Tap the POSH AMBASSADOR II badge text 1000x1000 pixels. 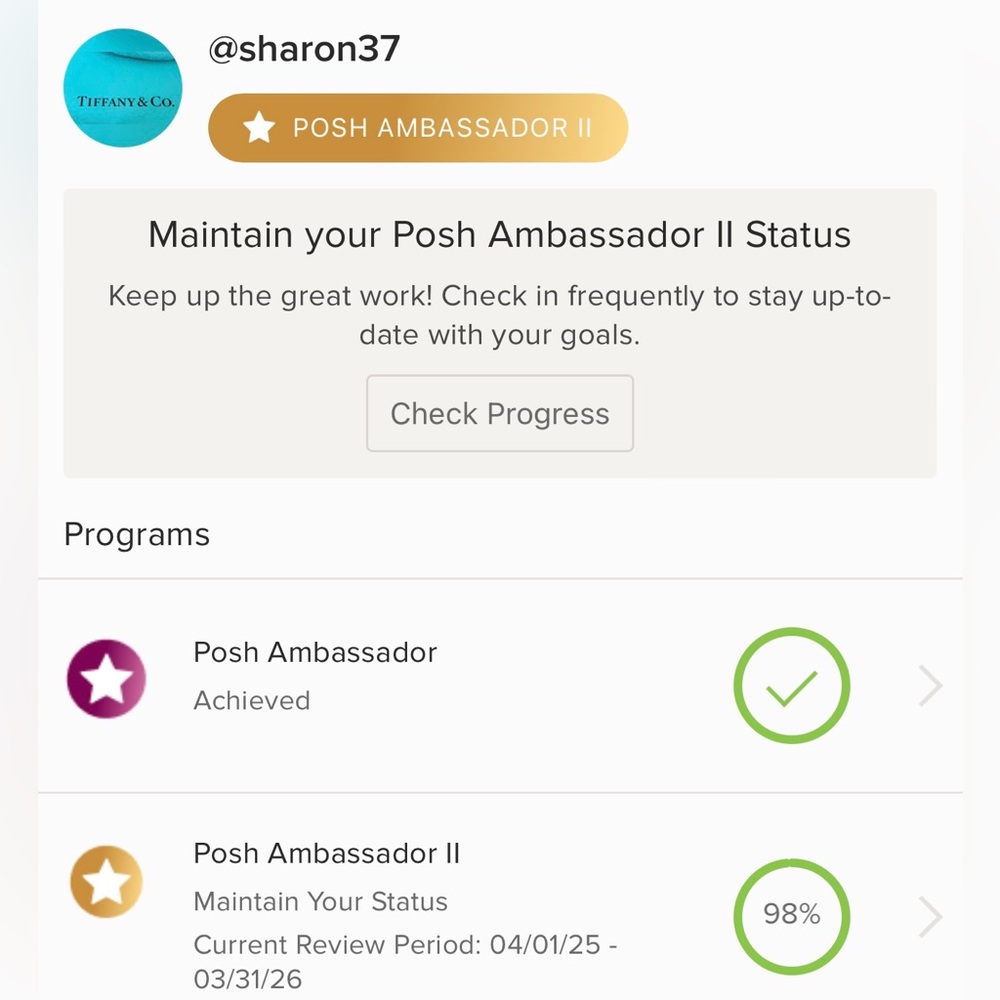point(441,128)
